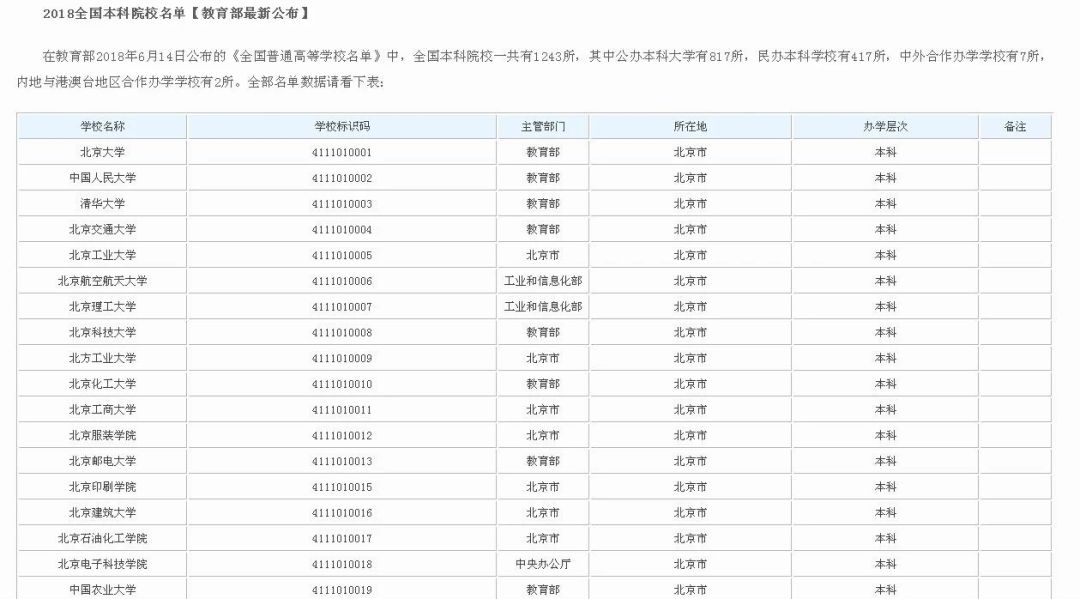Click school code 4111010015
Screen dimensions: 1080x599
pos(342,487)
